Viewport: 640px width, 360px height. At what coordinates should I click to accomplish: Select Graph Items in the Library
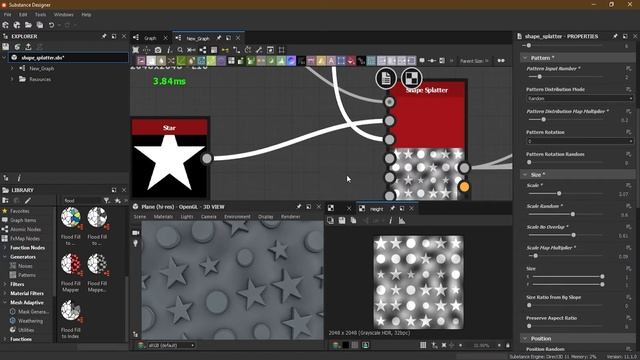(x=23, y=220)
